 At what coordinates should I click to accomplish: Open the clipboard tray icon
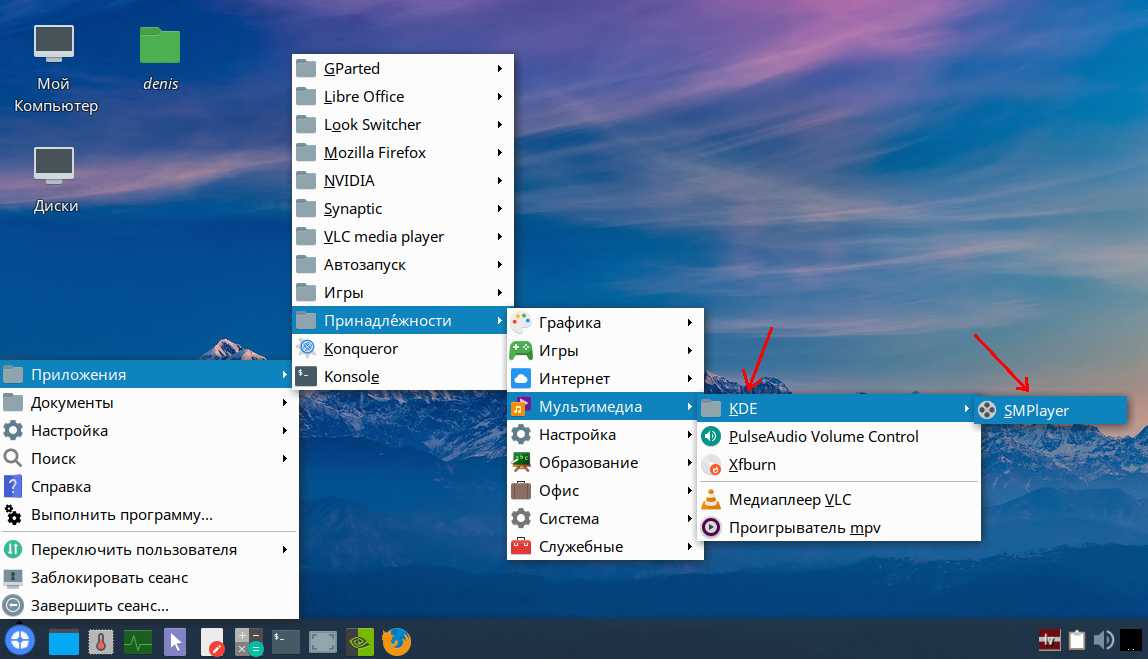coord(1077,641)
